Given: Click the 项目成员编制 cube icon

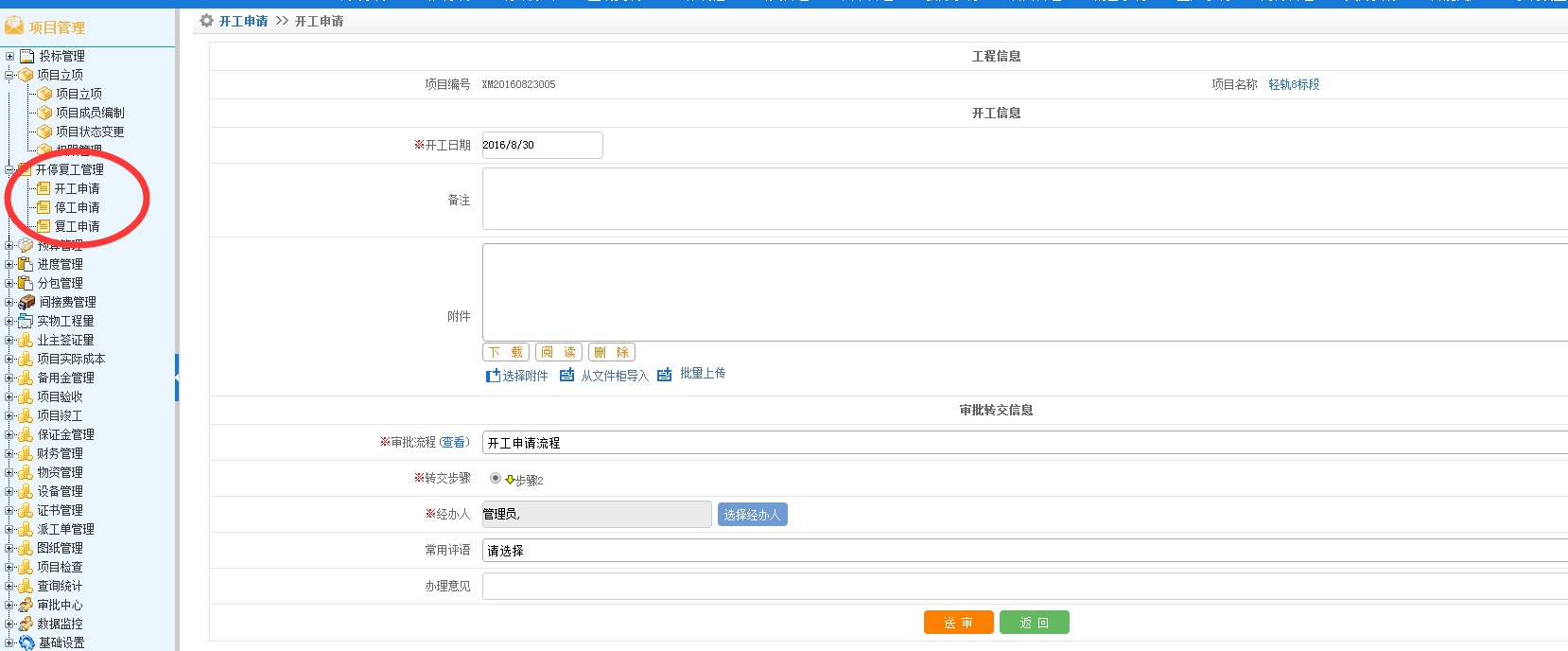Looking at the screenshot, I should (x=44, y=113).
